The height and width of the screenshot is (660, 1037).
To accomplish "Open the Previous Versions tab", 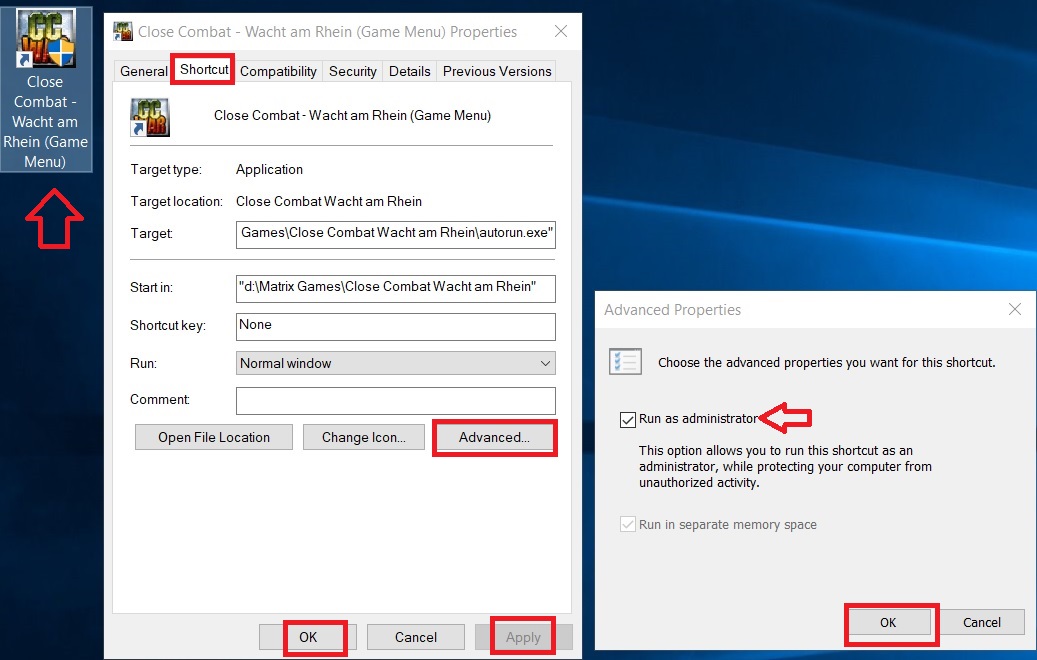I will pyautogui.click(x=497, y=71).
